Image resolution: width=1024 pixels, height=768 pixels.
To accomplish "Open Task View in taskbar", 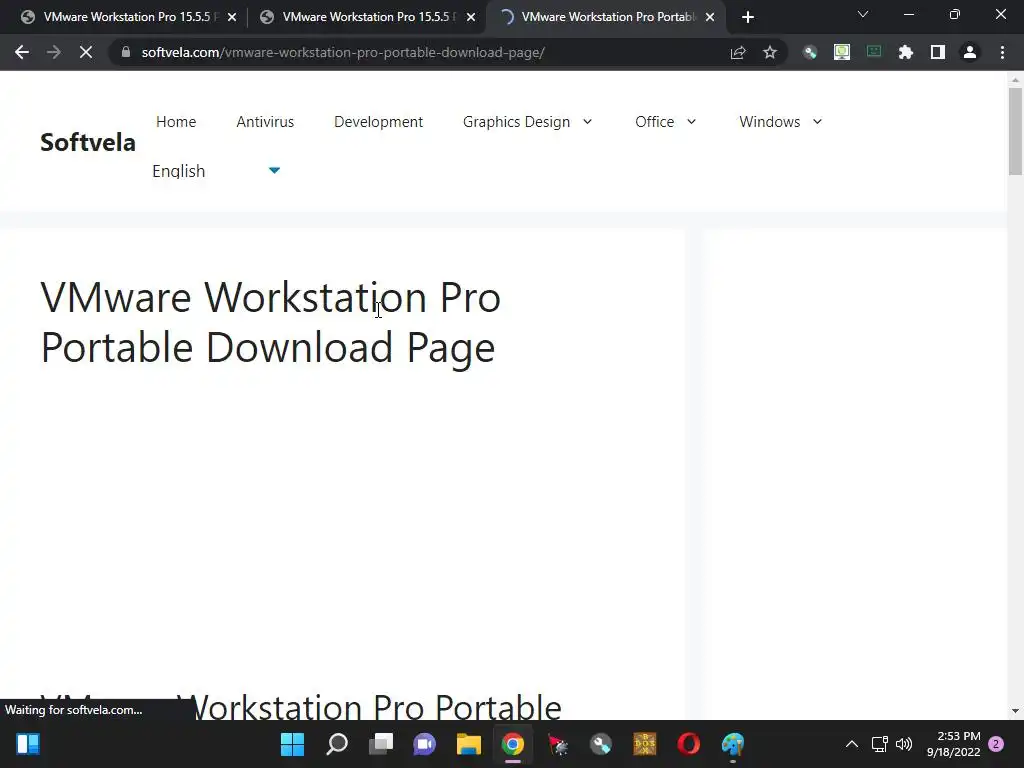I will [381, 744].
